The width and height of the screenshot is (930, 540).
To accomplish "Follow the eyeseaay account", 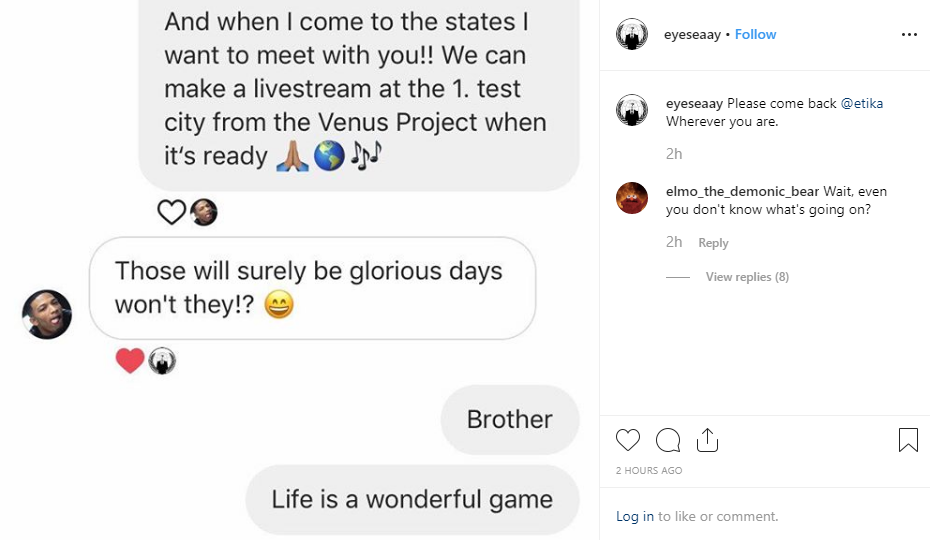I will click(x=755, y=34).
